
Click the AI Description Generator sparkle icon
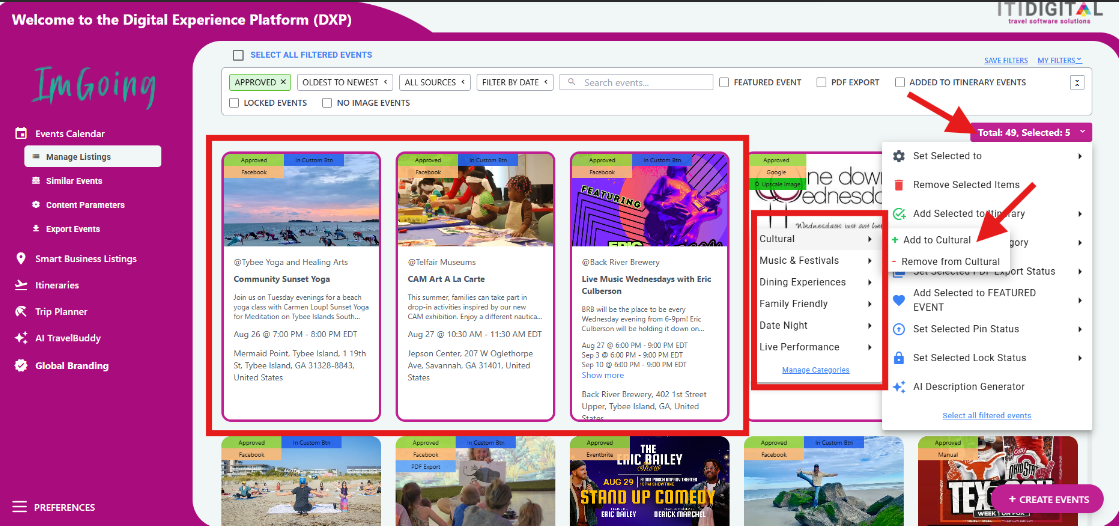click(x=899, y=387)
